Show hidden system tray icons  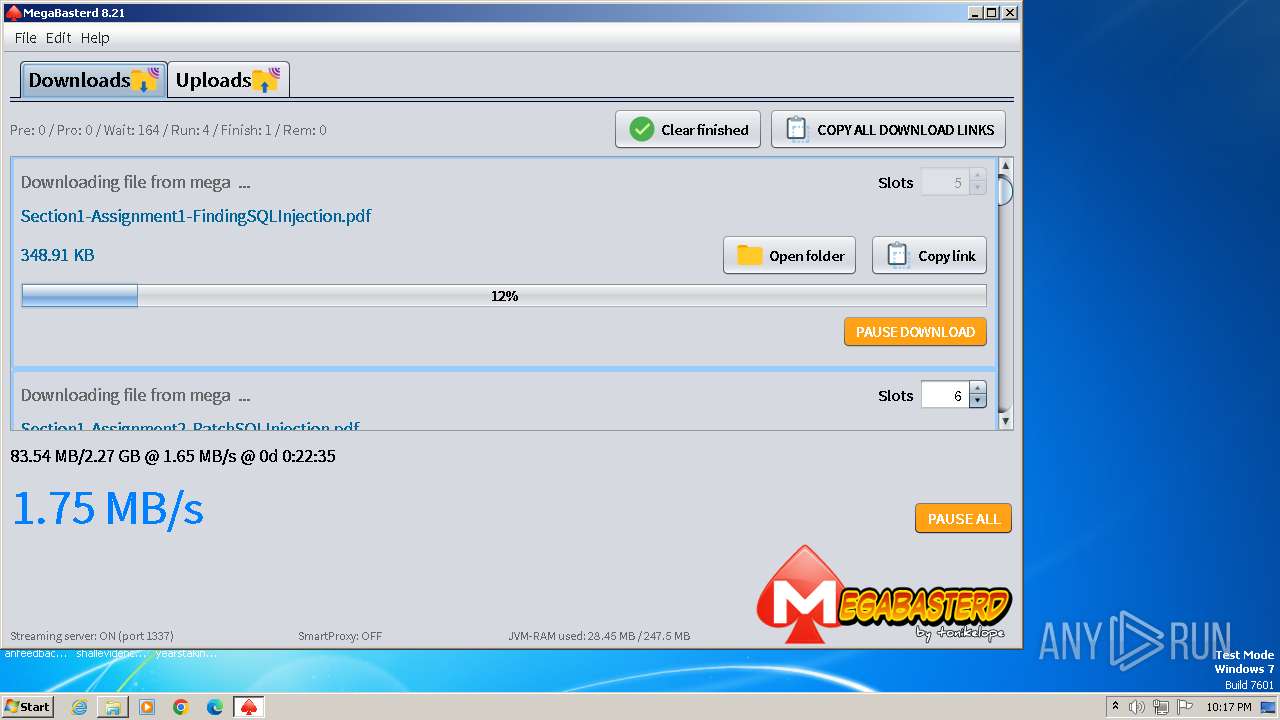coord(1115,706)
